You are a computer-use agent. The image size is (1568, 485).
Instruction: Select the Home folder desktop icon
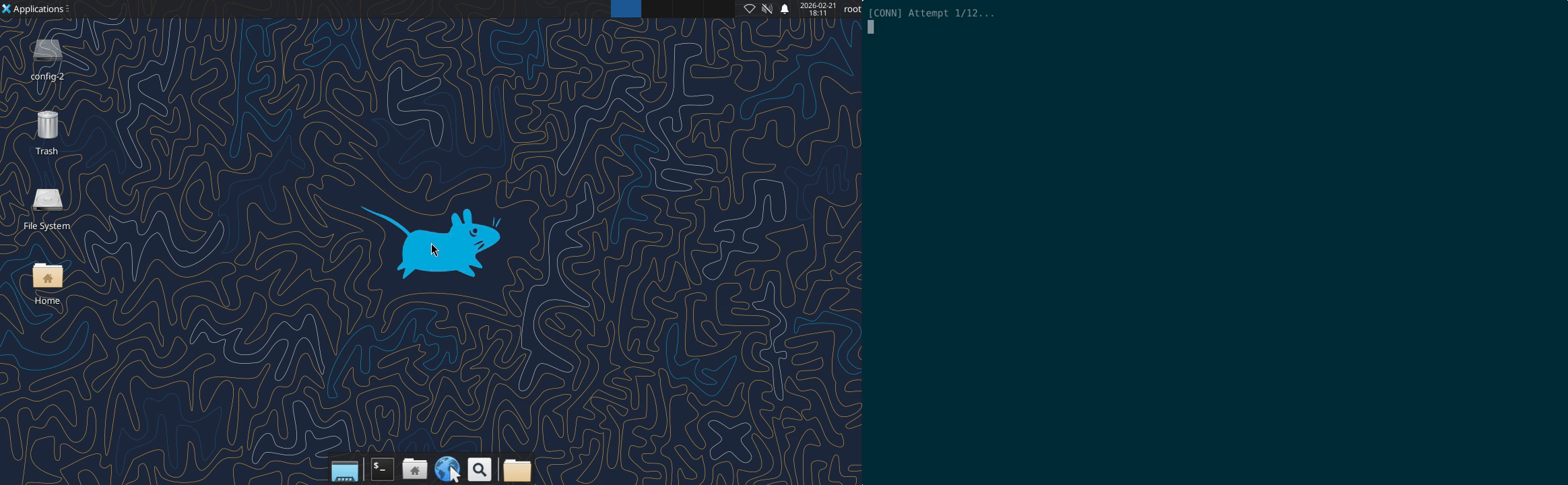tap(47, 276)
